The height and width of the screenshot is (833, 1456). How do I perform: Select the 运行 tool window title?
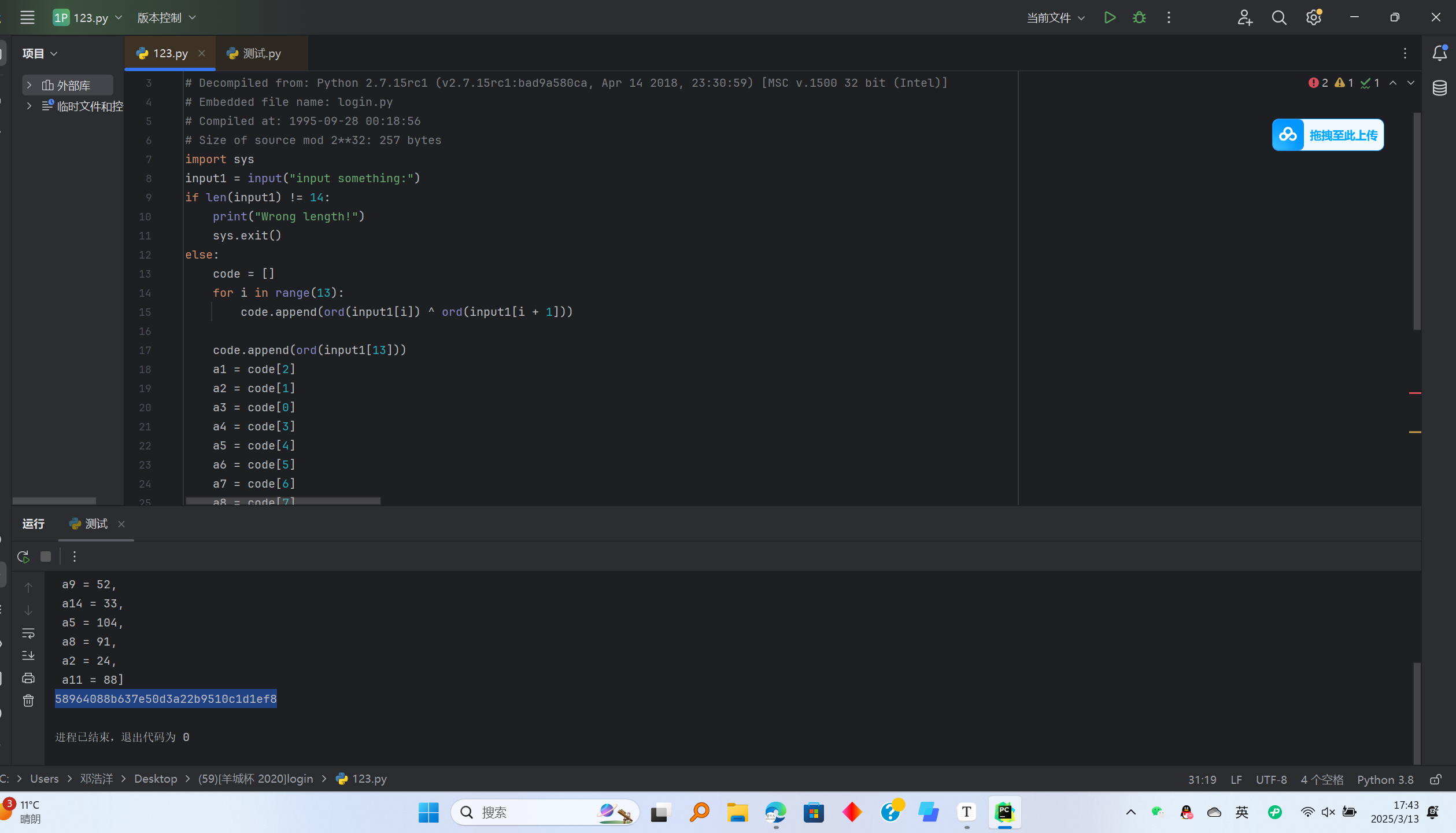click(x=33, y=524)
